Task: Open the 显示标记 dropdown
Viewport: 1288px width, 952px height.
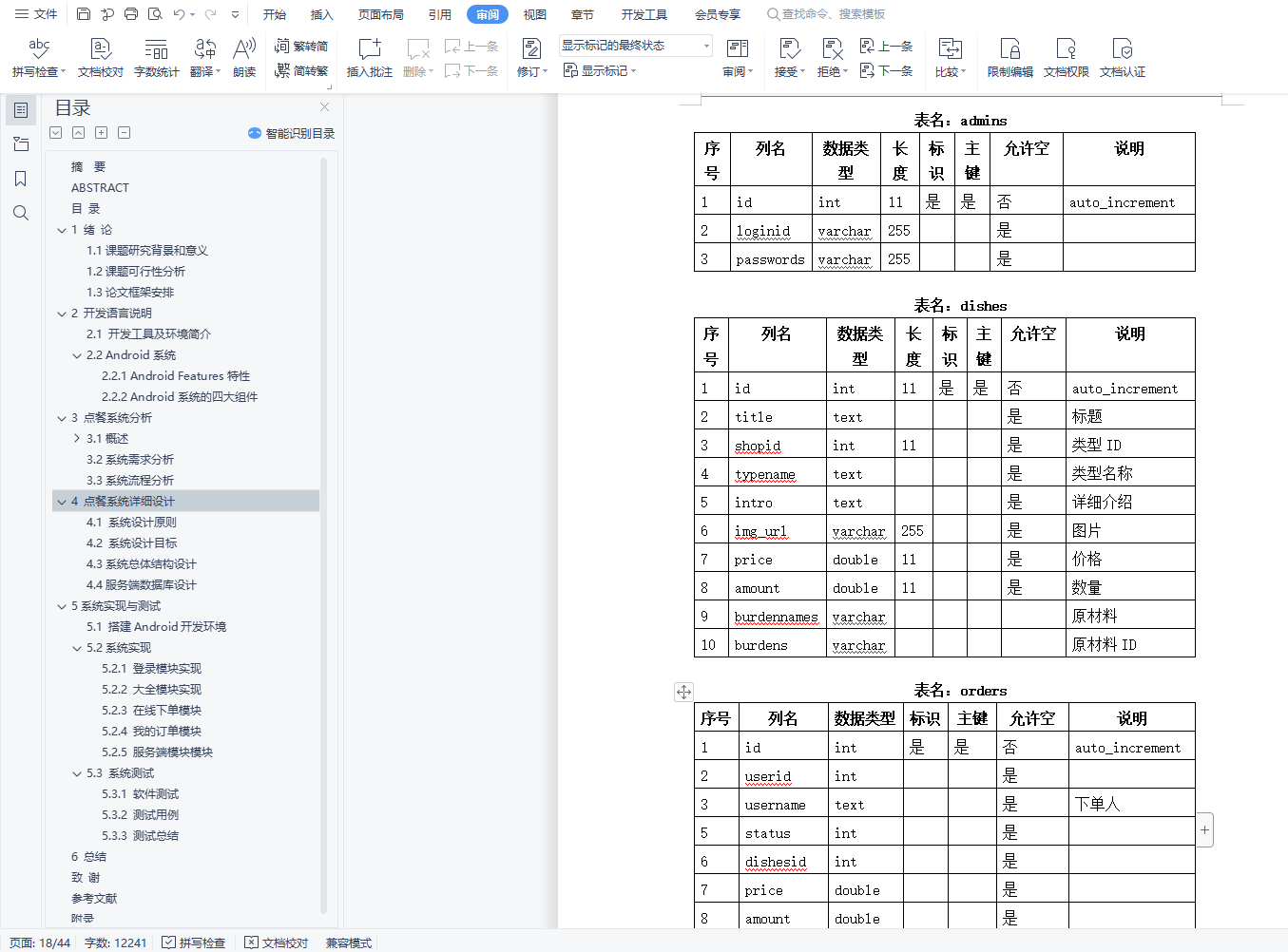Action: pos(600,70)
